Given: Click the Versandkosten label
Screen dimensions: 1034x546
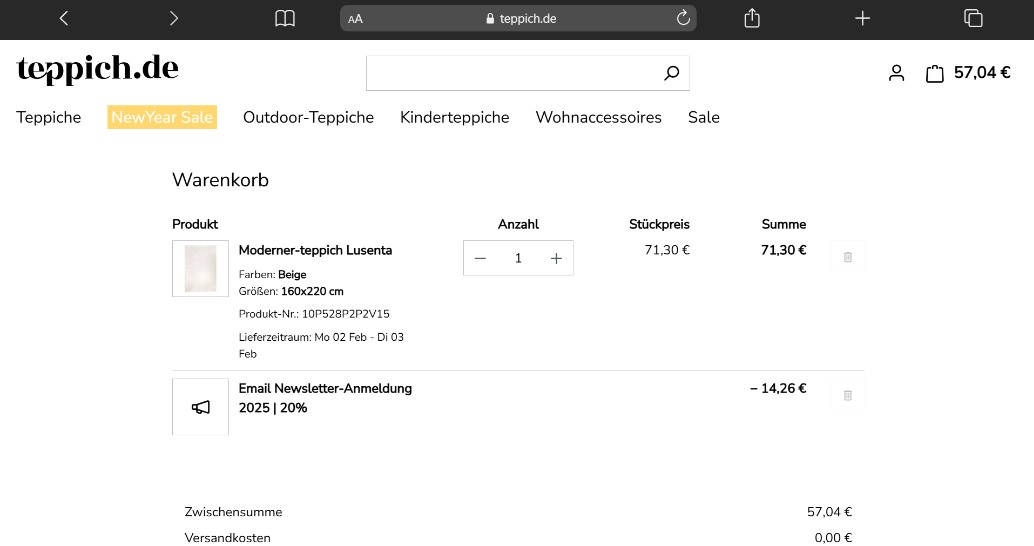Looking at the screenshot, I should 228,537.
